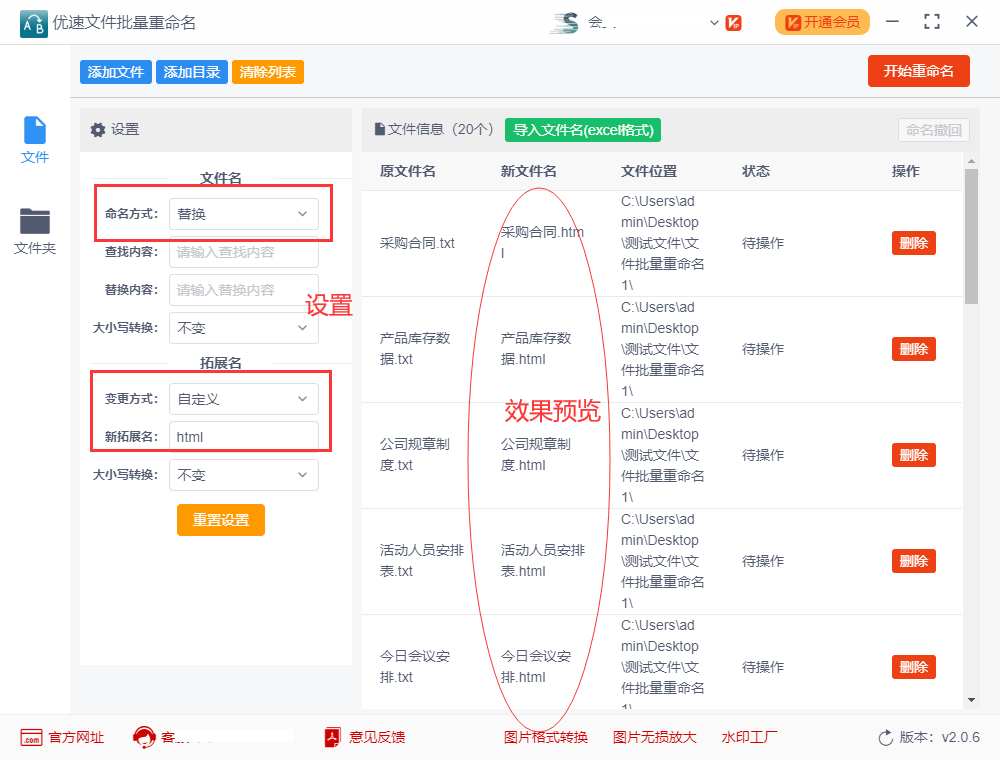Open the file name 大小写转换 dropdown

tap(244, 328)
